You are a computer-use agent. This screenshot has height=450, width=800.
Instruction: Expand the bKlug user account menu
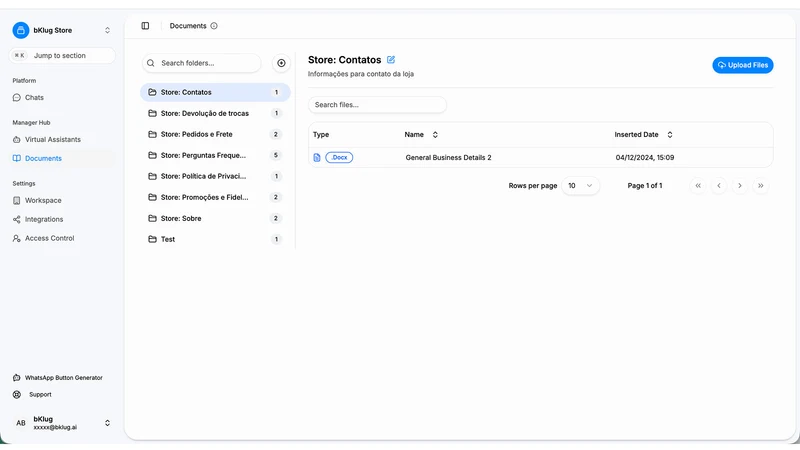point(107,423)
